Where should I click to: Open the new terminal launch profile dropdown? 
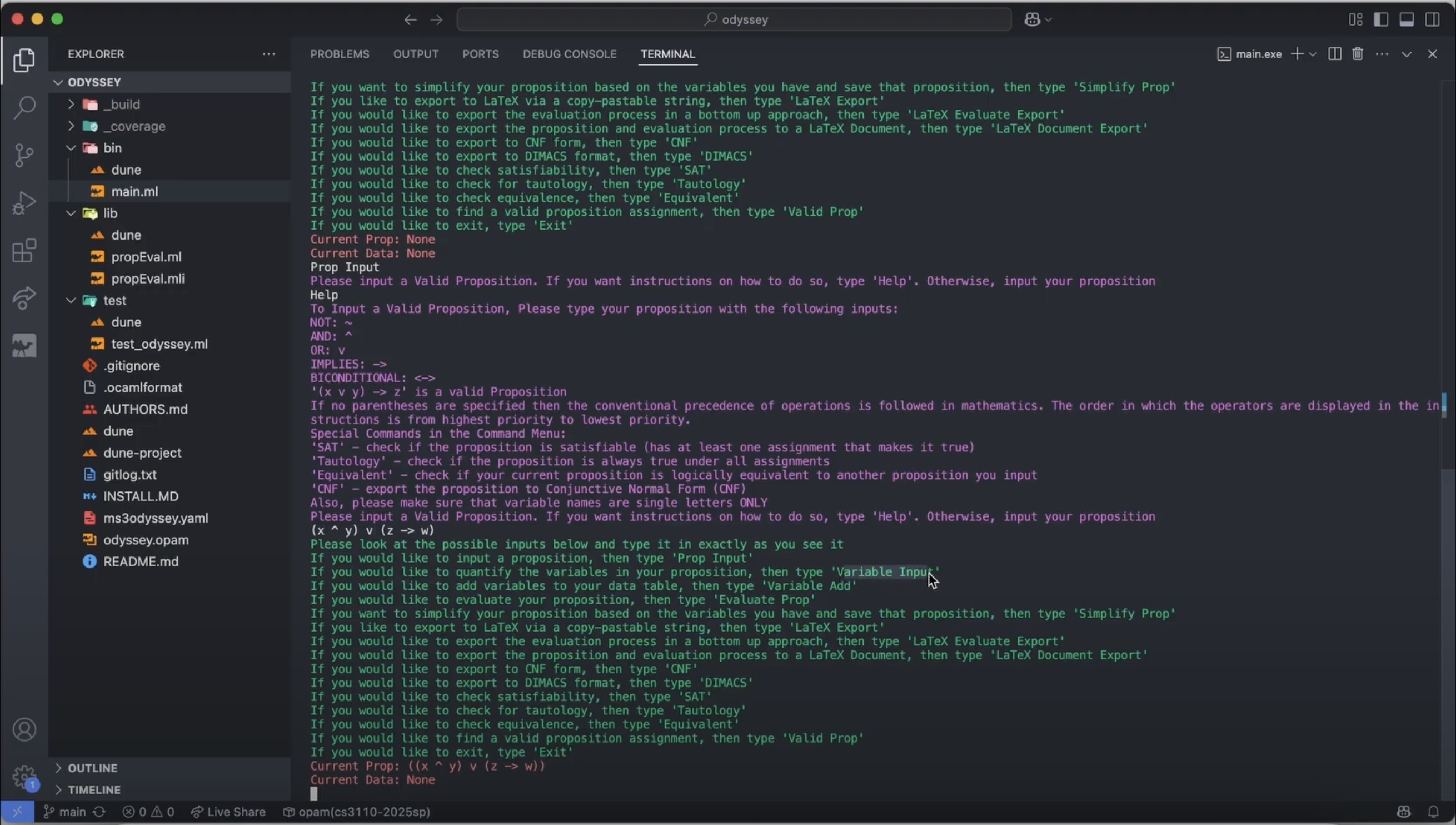(x=1313, y=54)
